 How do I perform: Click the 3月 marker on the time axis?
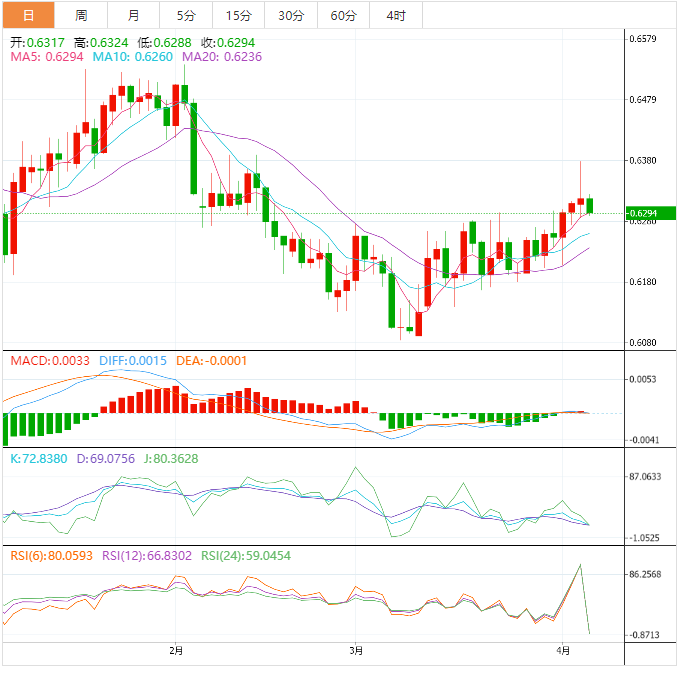click(357, 651)
